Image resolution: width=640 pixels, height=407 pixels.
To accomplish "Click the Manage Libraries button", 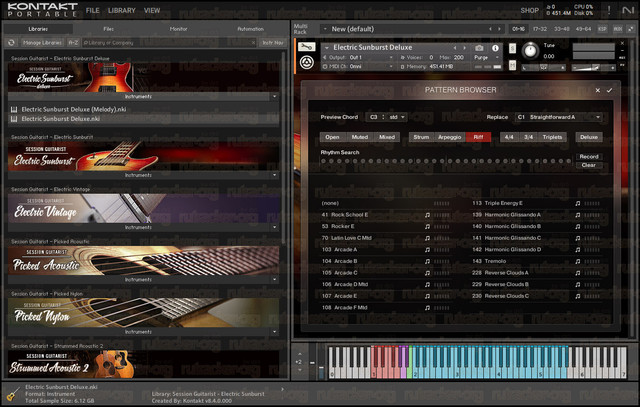I will point(42,42).
